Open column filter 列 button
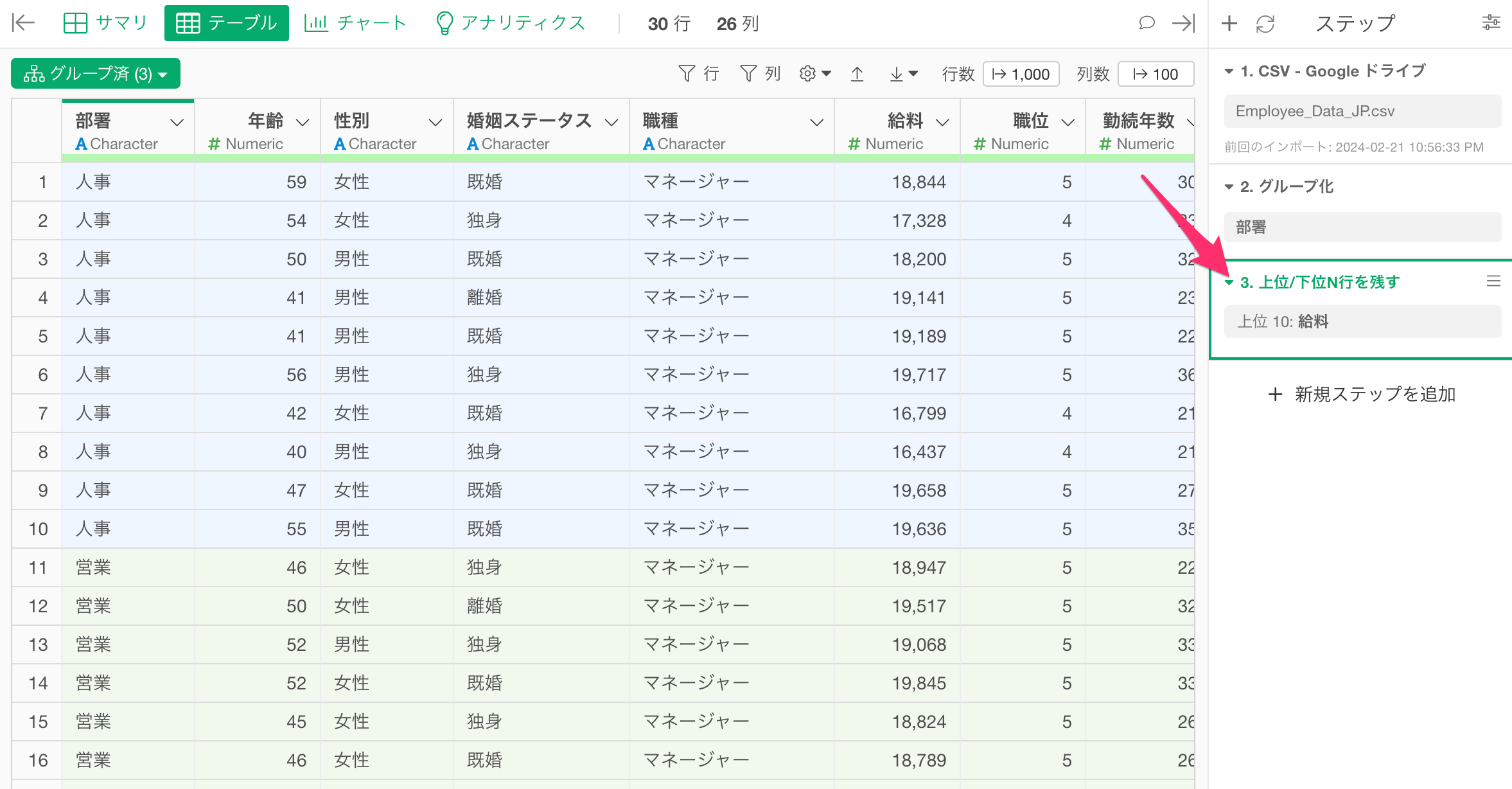Image resolution: width=1512 pixels, height=789 pixels. 760,74
